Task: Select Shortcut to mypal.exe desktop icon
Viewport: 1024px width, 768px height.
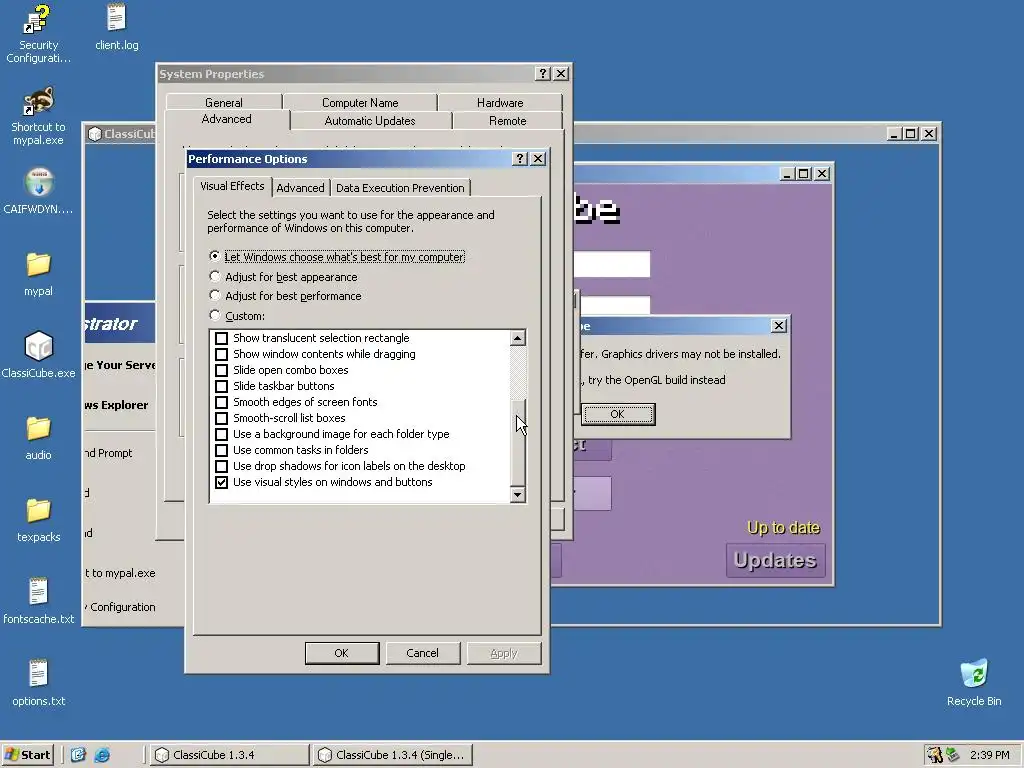Action: point(38,116)
